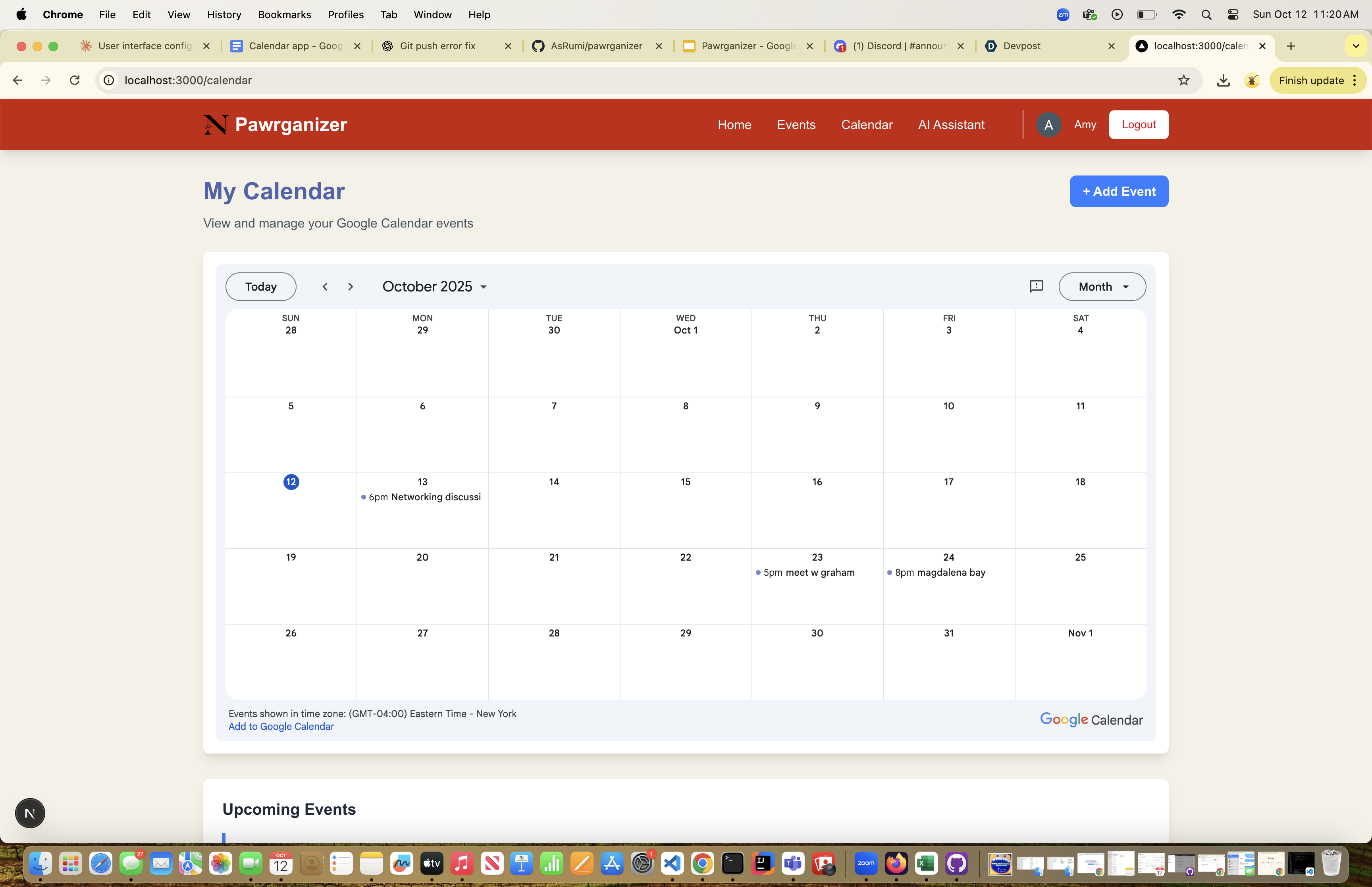This screenshot has height=887, width=1372.
Task: Click the next month arrow
Action: tap(350, 286)
